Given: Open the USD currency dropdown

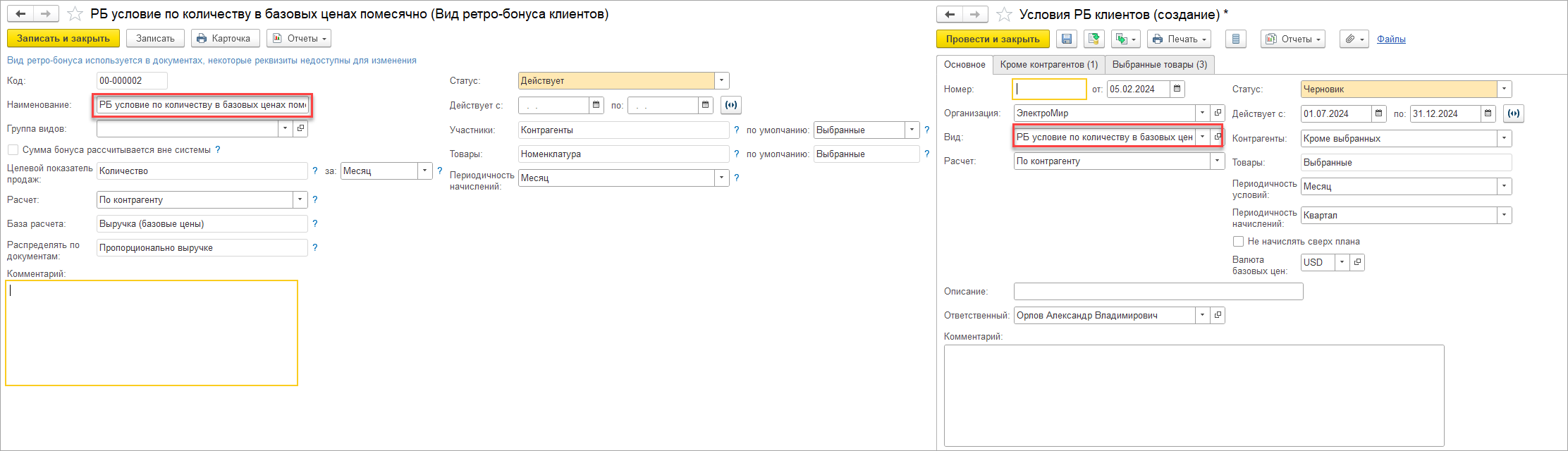Looking at the screenshot, I should click(x=1342, y=263).
